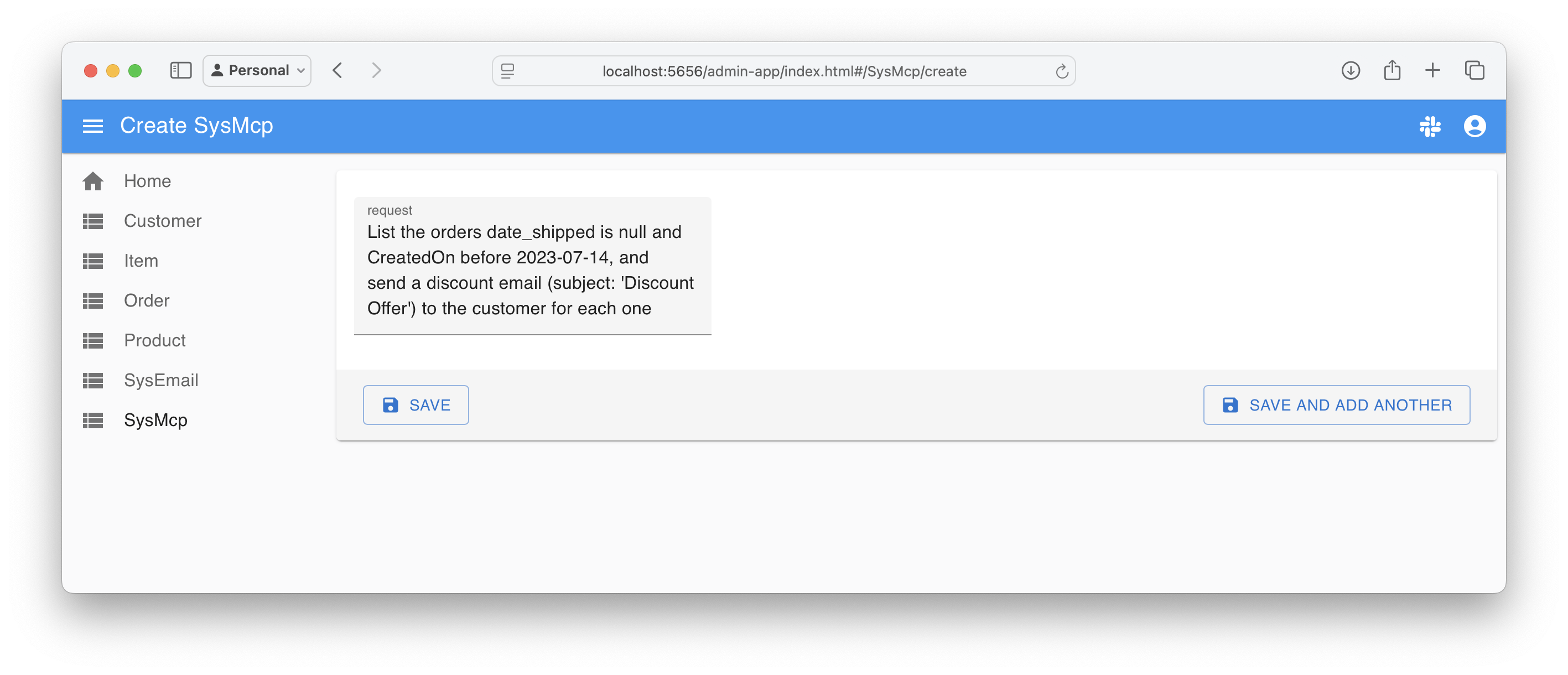Click the list icon beside Item
Image resolution: width=1568 pixels, height=675 pixels.
[x=92, y=261]
